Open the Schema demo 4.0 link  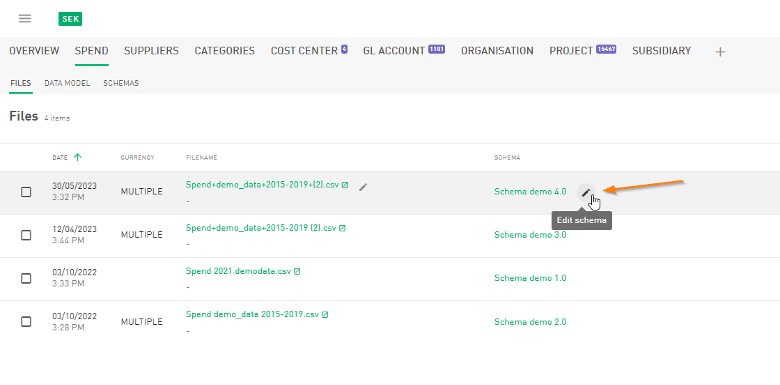(x=530, y=192)
